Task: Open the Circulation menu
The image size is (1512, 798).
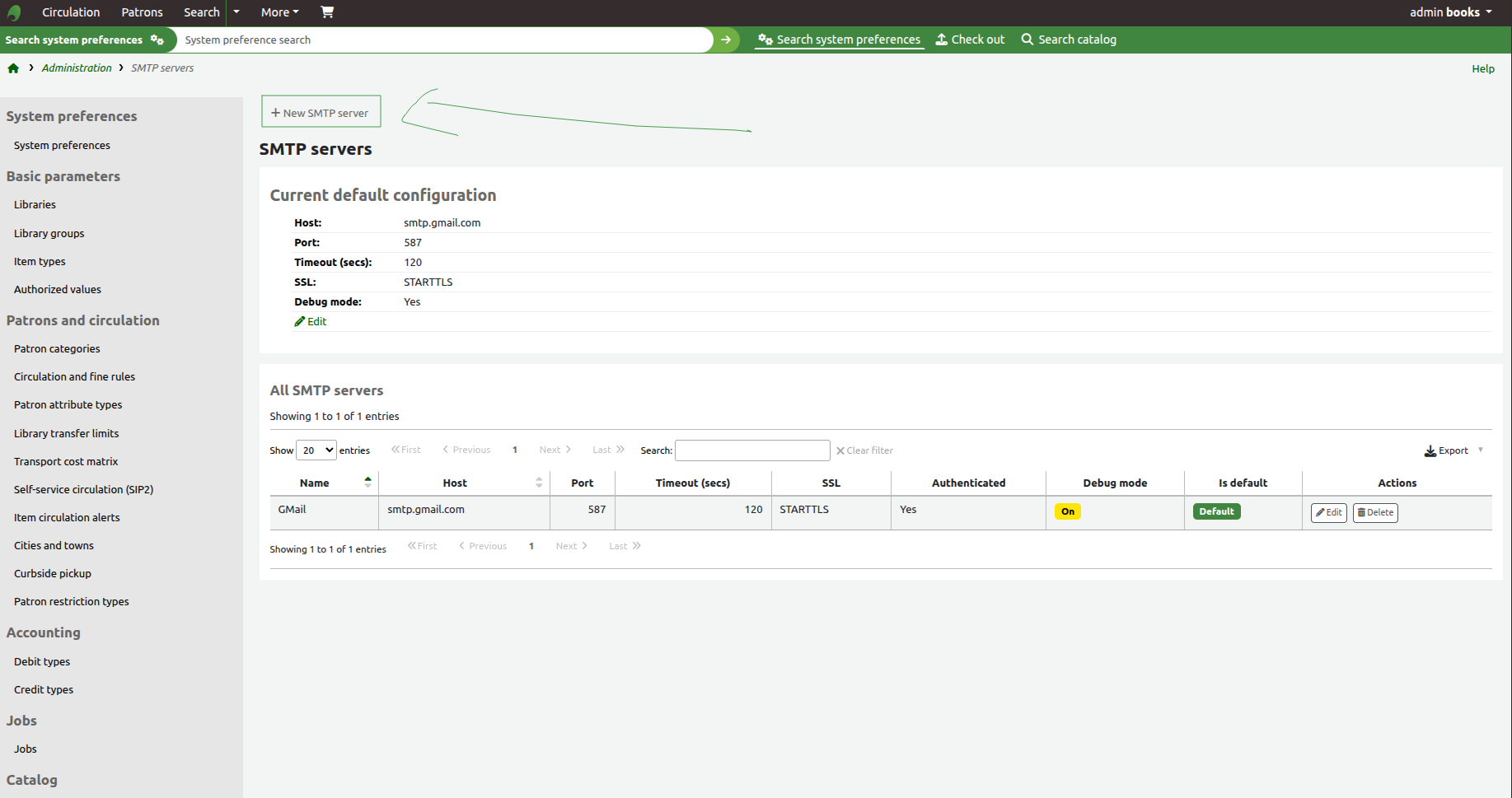Action: [71, 12]
